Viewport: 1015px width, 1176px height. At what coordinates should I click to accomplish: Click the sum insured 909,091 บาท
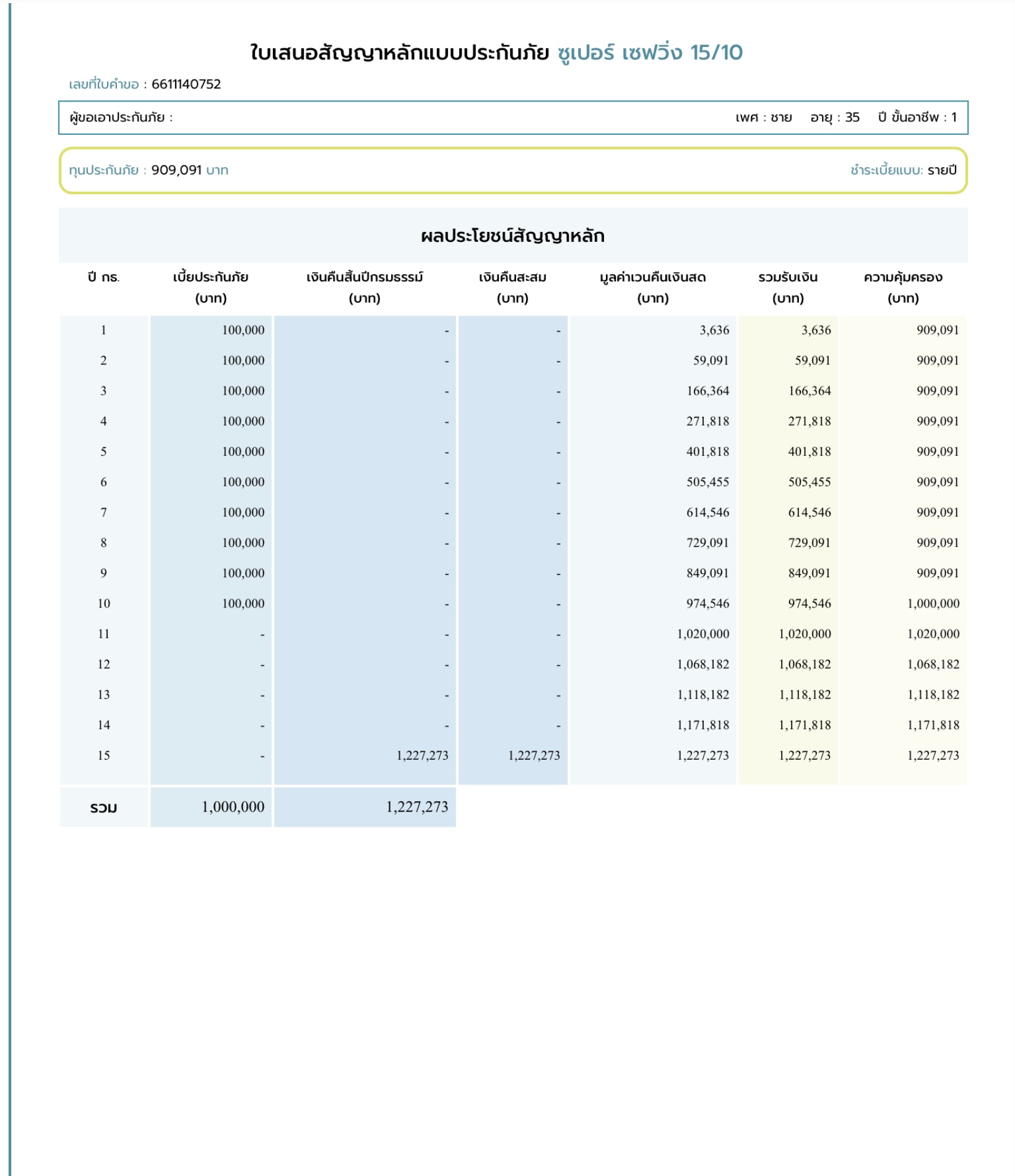[190, 170]
